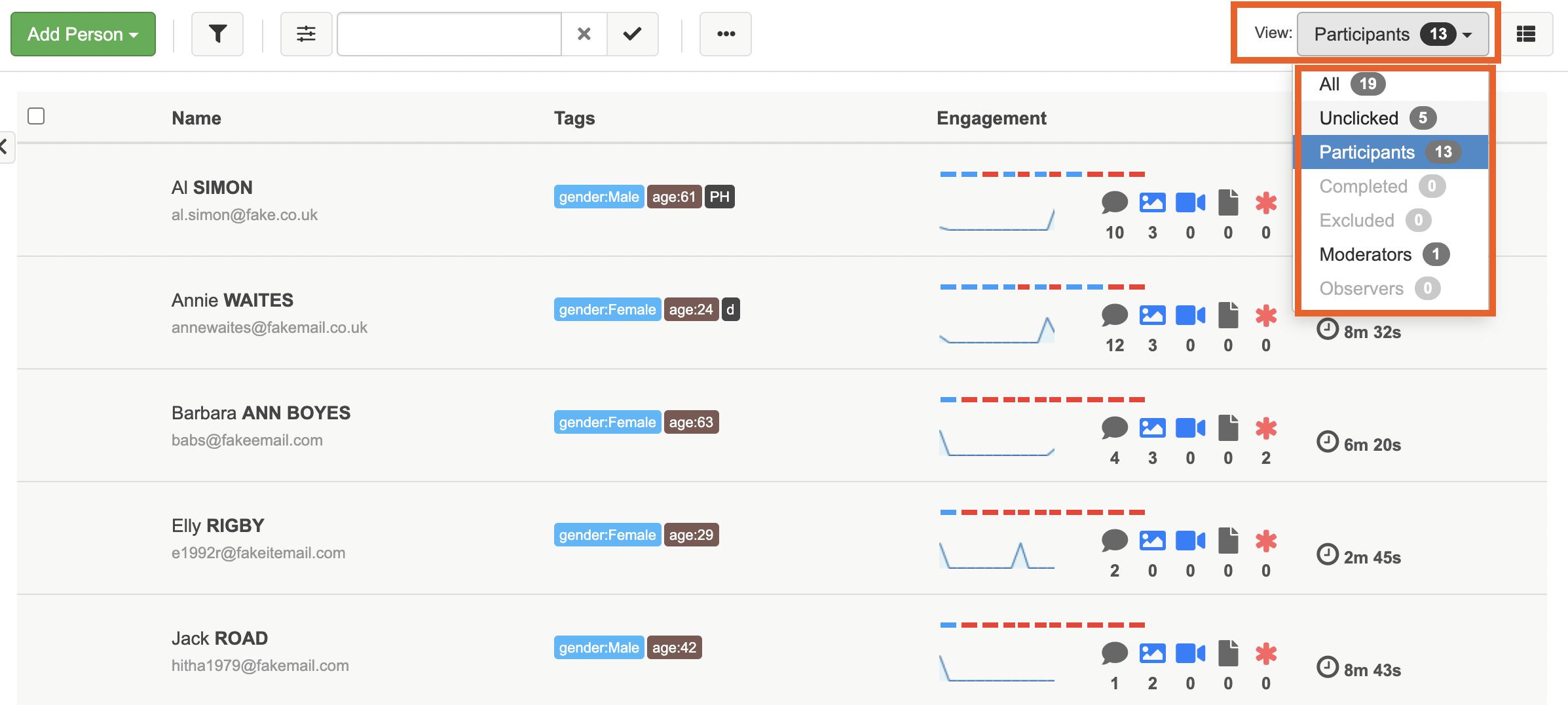Open the sliders settings icon
This screenshot has width=1568, height=705.
306,34
